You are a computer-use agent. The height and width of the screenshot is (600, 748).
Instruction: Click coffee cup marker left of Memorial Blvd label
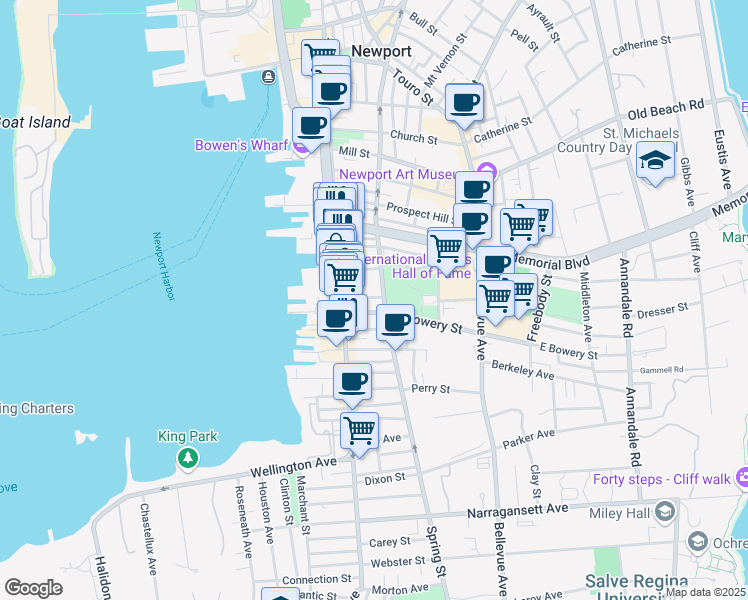tap(495, 262)
